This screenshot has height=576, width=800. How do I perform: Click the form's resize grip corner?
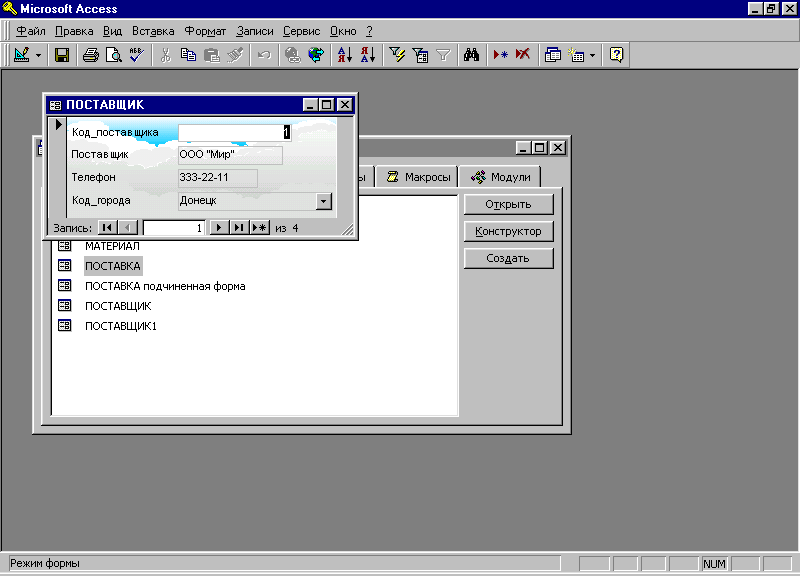click(x=347, y=230)
